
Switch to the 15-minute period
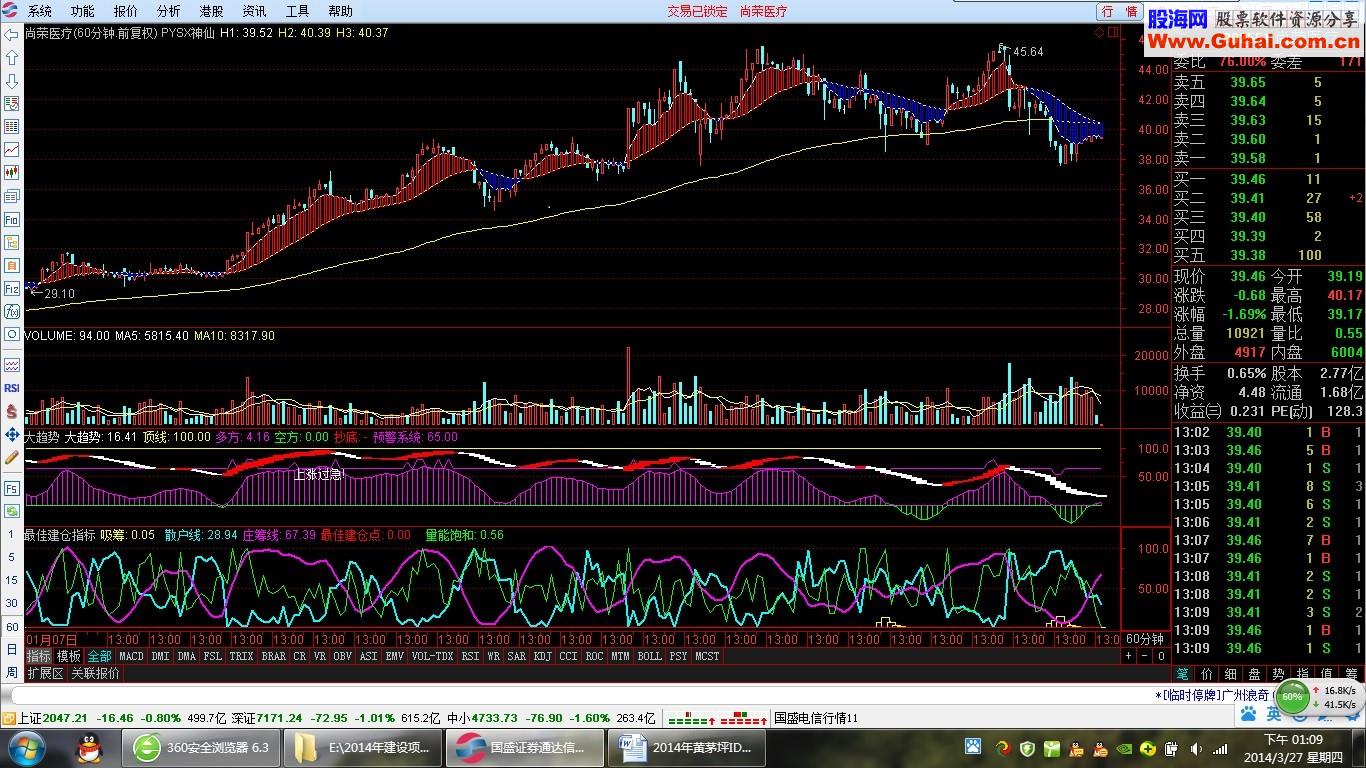tap(12, 580)
